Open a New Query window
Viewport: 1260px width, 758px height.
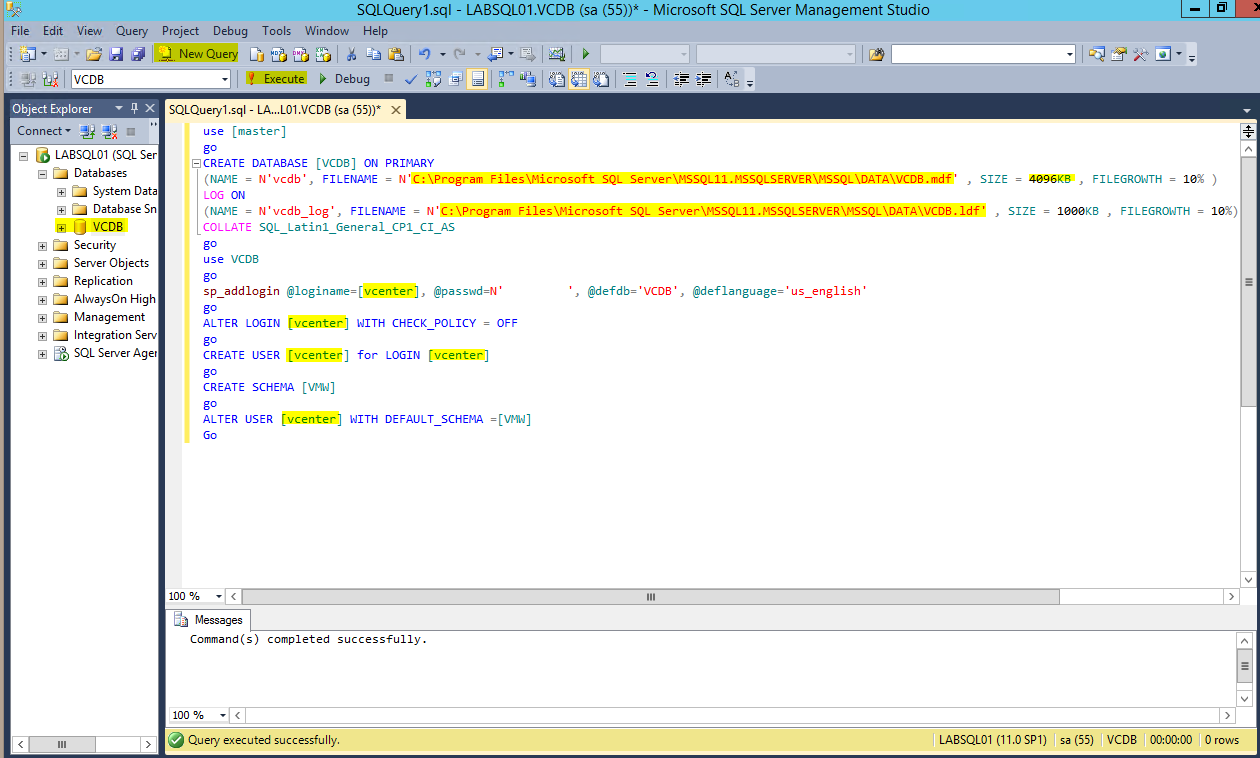tap(197, 54)
